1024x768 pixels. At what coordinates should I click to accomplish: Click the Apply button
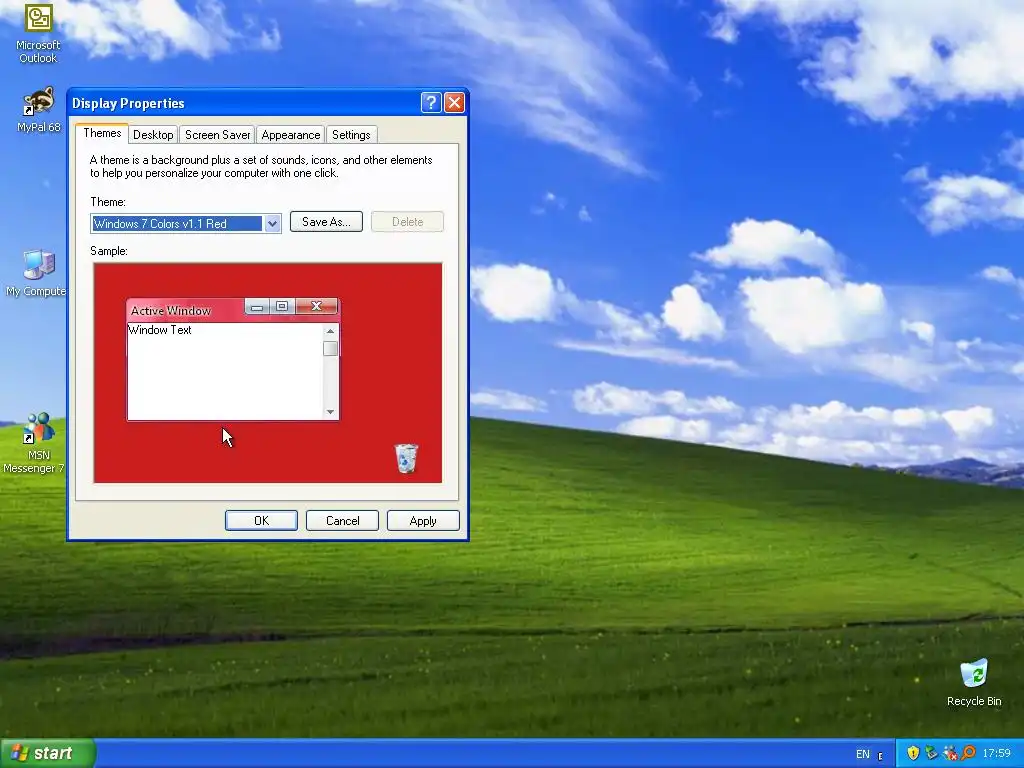pyautogui.click(x=423, y=520)
